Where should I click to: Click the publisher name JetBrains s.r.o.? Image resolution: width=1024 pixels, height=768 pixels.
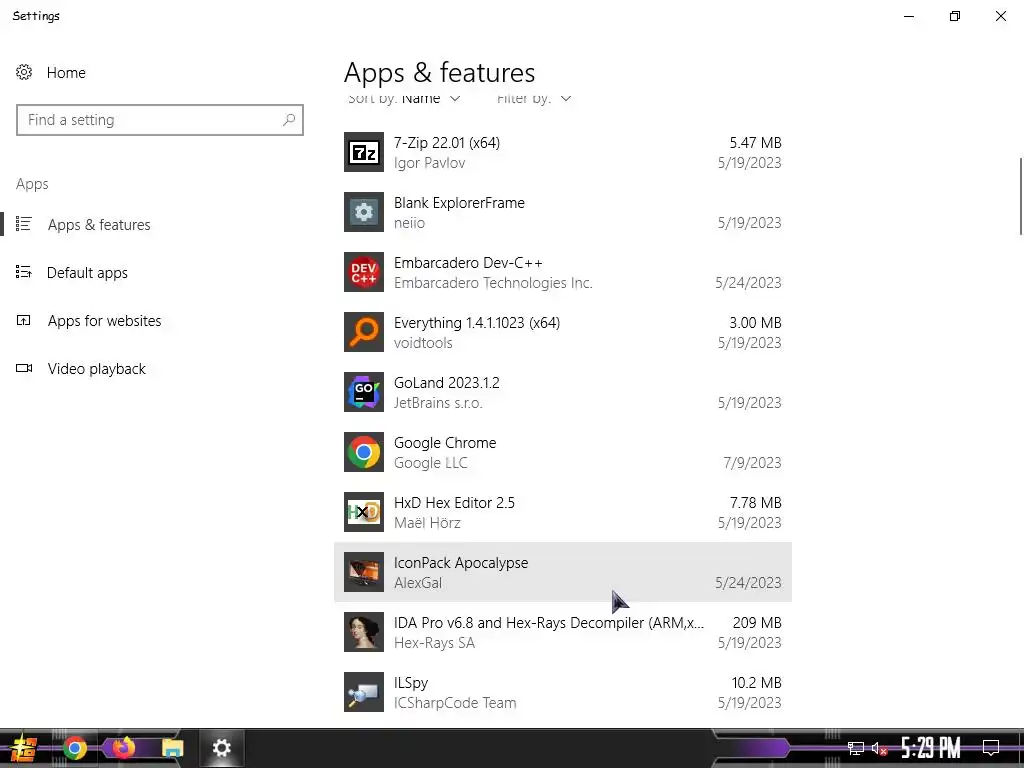tap(438, 403)
